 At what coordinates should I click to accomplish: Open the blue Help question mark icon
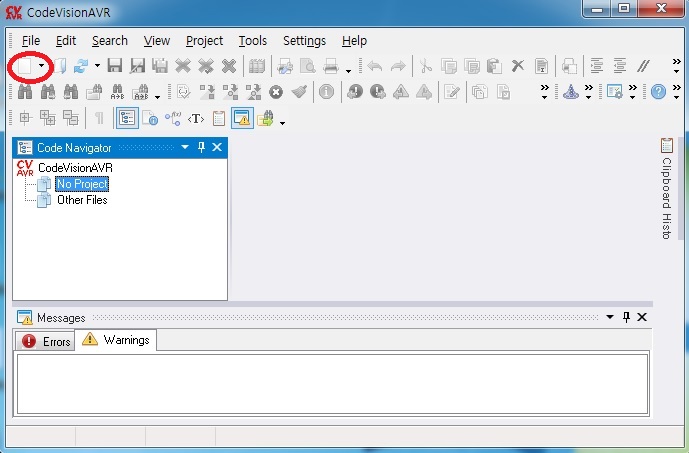point(658,92)
